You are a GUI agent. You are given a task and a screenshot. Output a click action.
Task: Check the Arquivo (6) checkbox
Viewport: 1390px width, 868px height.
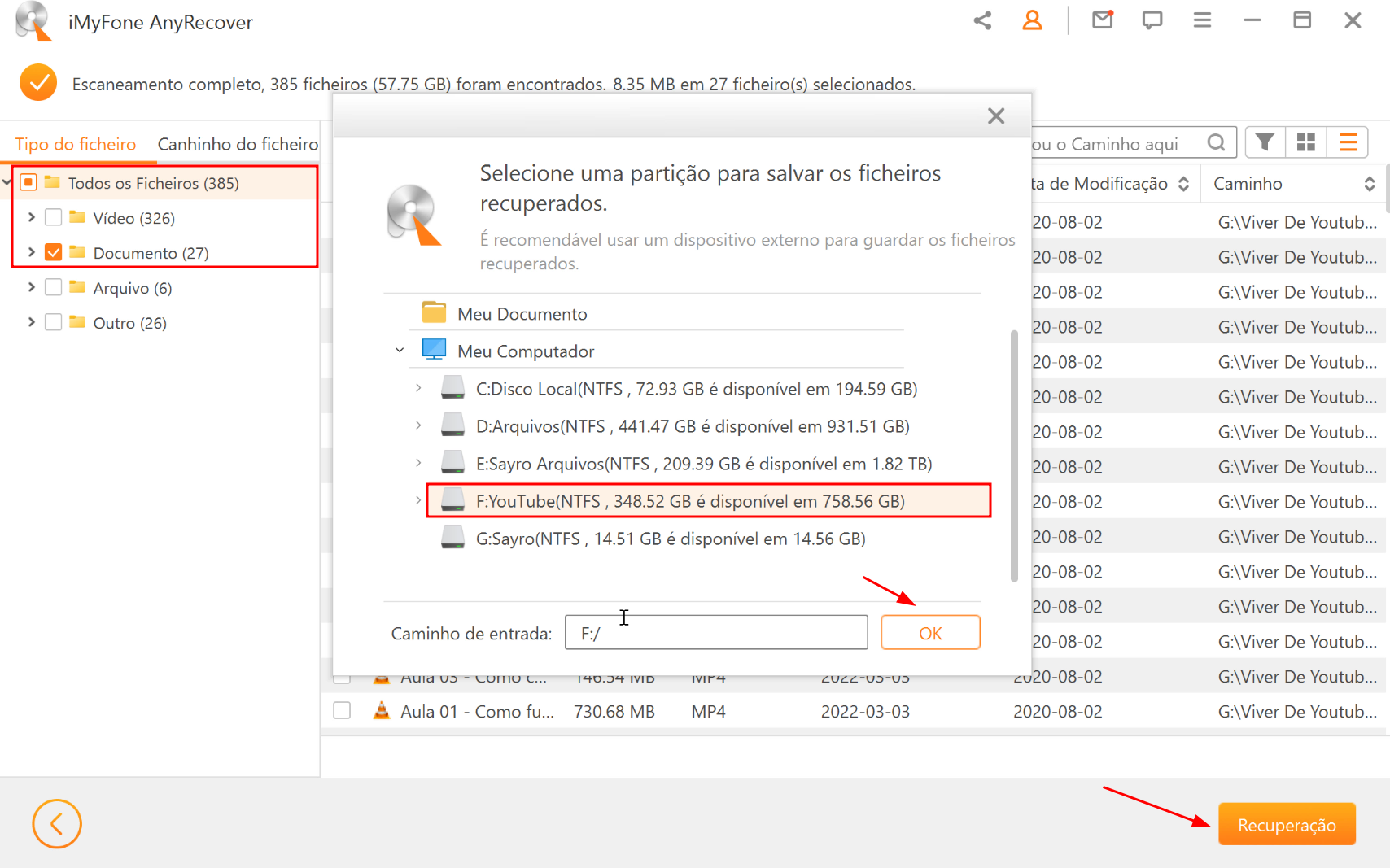coord(54,287)
